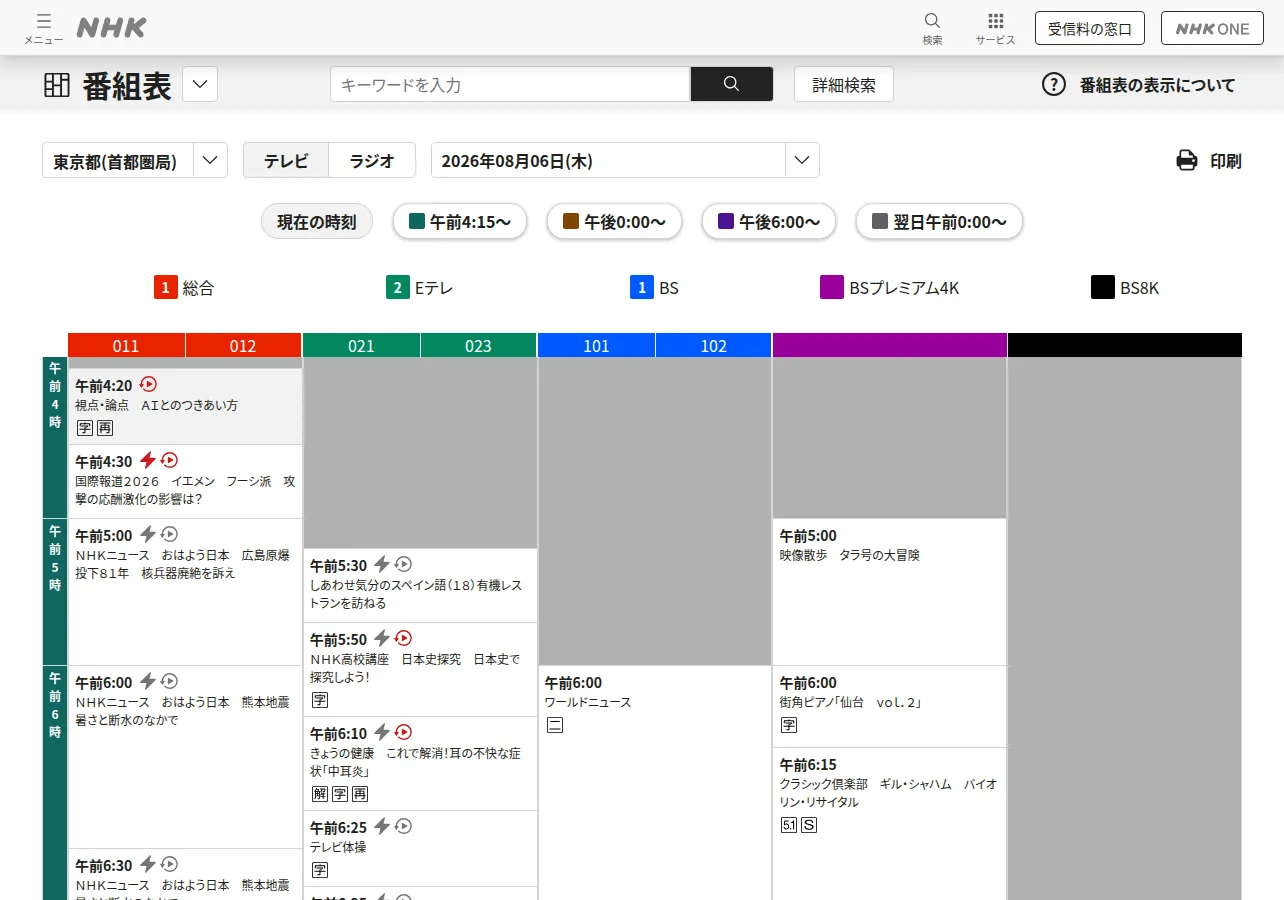Open 詳細検索 advanced search
1284x900 pixels.
844,85
